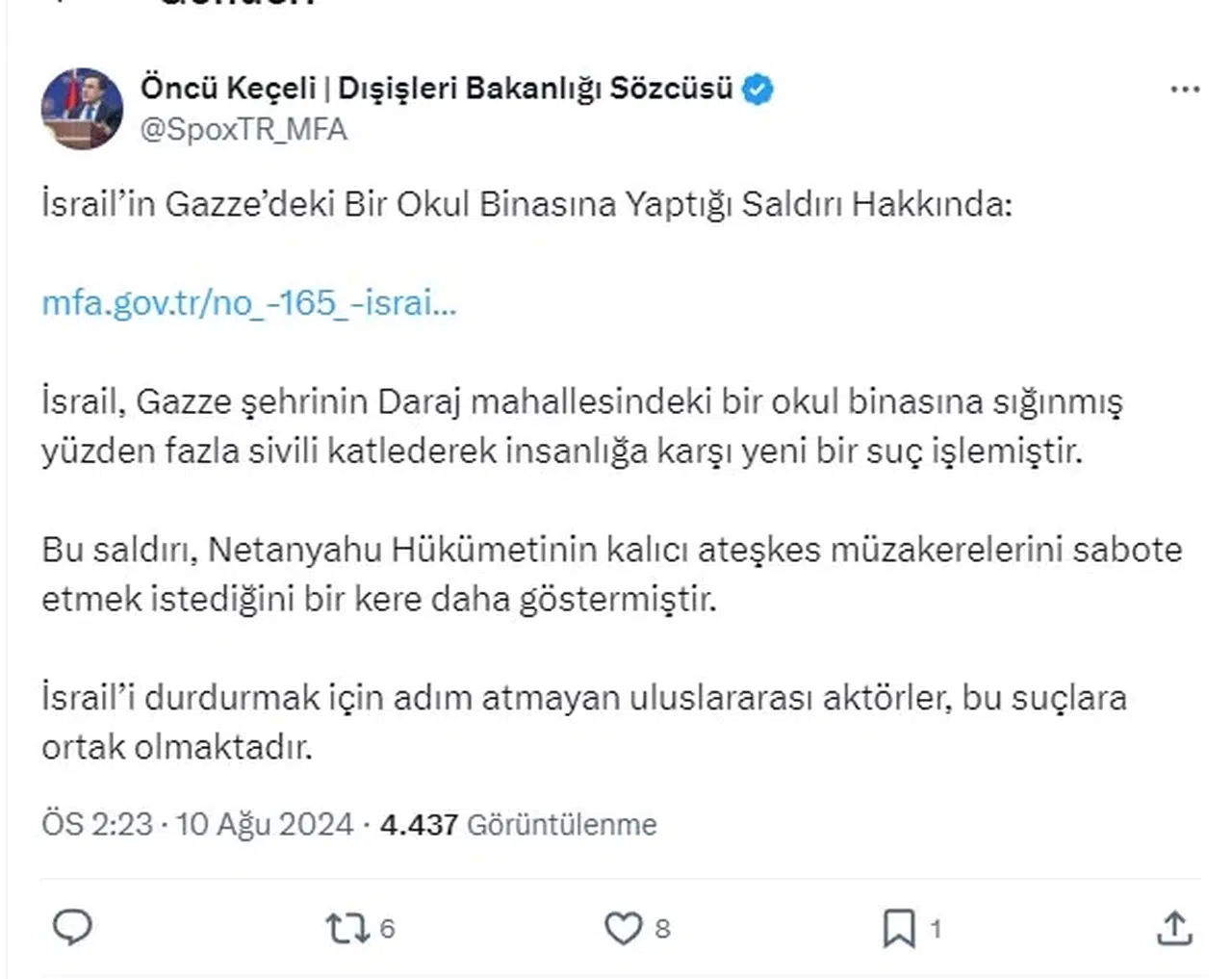This screenshot has height=979, width=1232.
Task: Click the display name Öncü Keçeli
Action: [x=436, y=88]
